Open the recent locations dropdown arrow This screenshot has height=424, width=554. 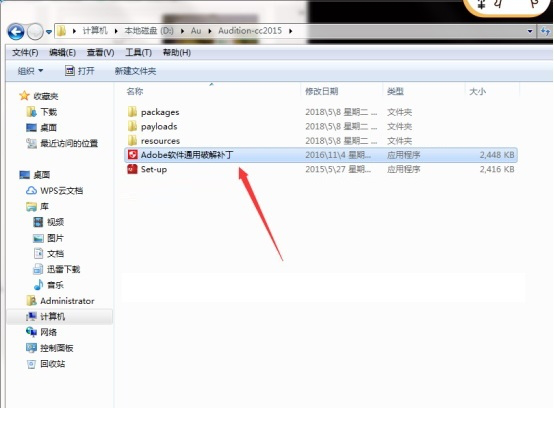(x=49, y=32)
